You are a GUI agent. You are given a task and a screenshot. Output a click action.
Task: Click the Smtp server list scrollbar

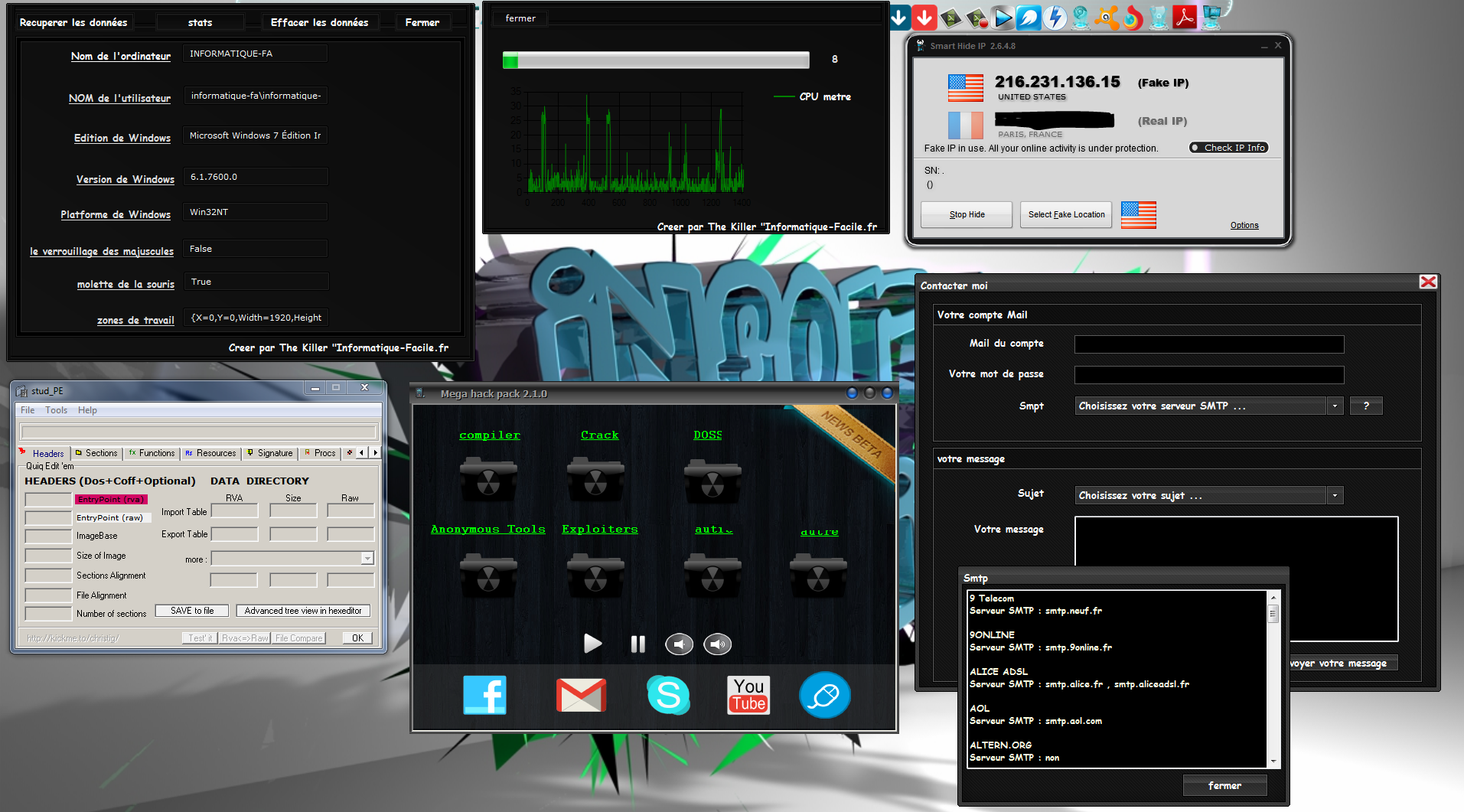point(1273,679)
